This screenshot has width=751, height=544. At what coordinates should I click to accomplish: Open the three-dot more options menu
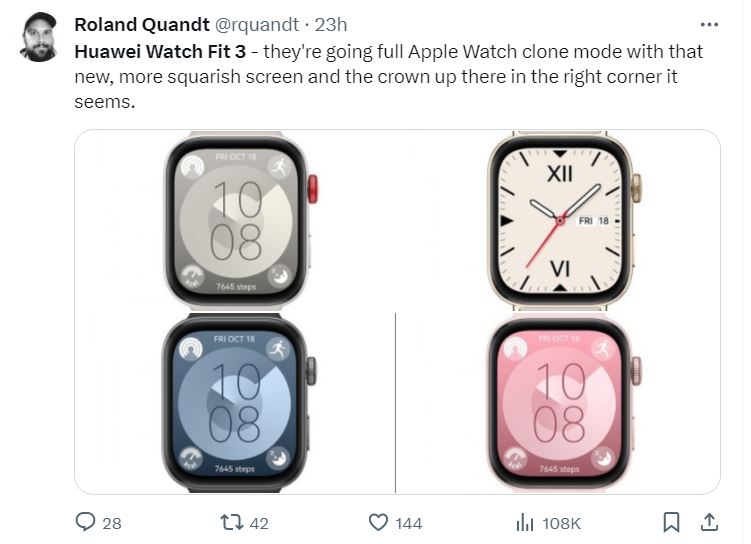[x=709, y=24]
